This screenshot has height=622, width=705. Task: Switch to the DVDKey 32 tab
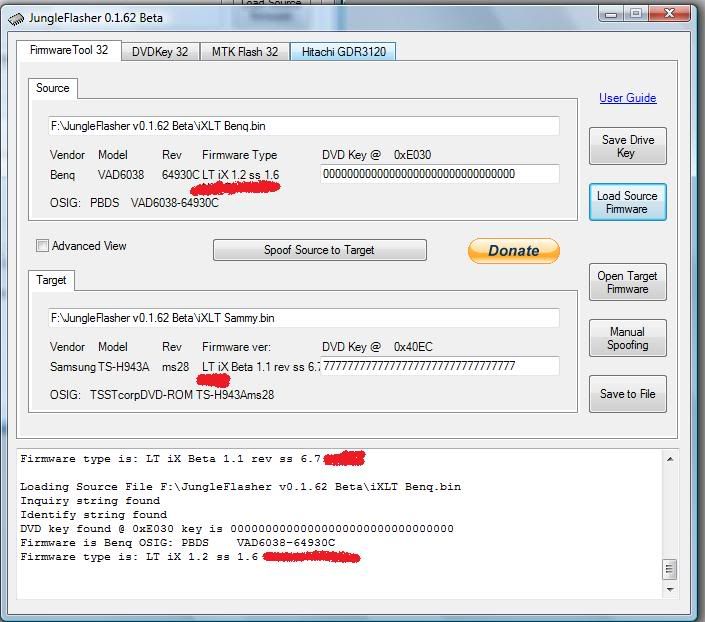(x=160, y=52)
